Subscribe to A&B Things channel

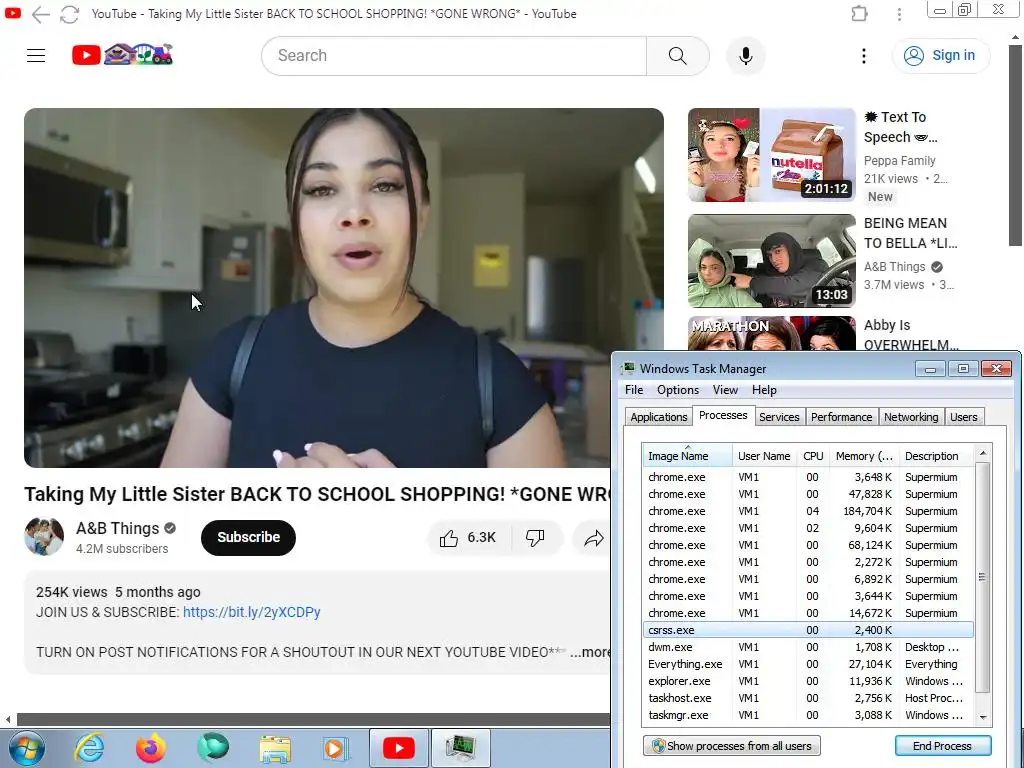pyautogui.click(x=248, y=537)
